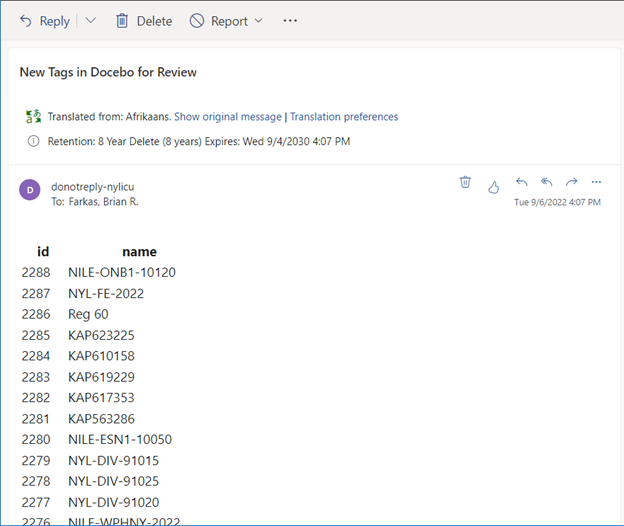Click recipient Farkas, Brian R.
The width and height of the screenshot is (624, 526).
103,202
